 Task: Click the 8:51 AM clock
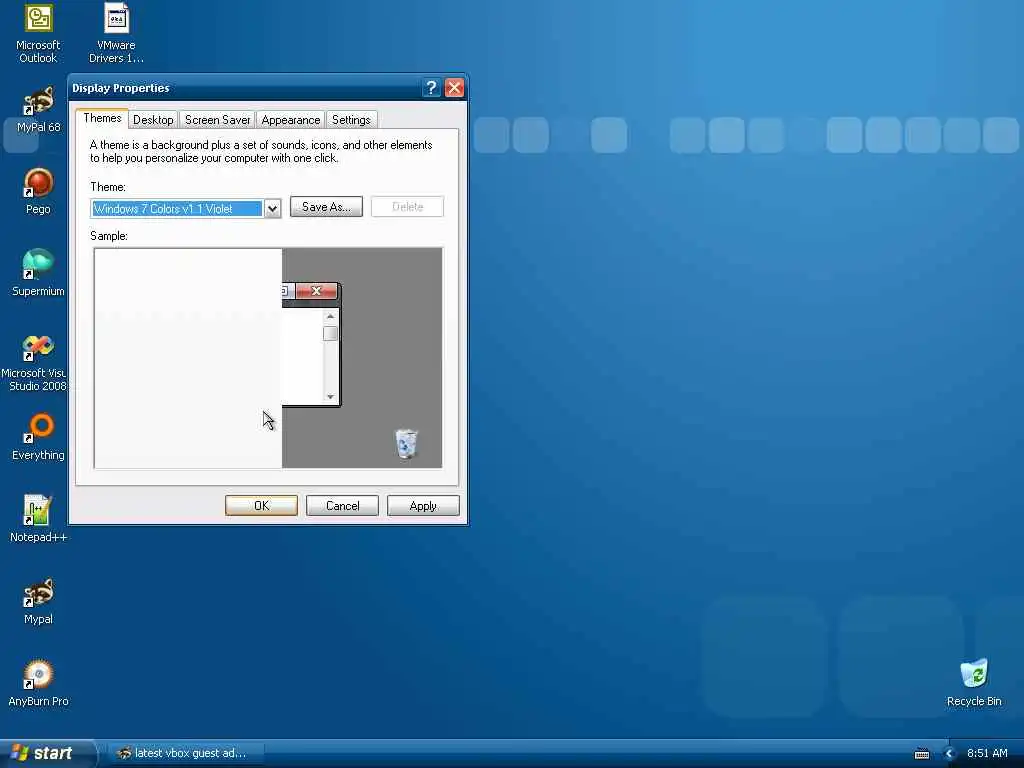pos(987,754)
